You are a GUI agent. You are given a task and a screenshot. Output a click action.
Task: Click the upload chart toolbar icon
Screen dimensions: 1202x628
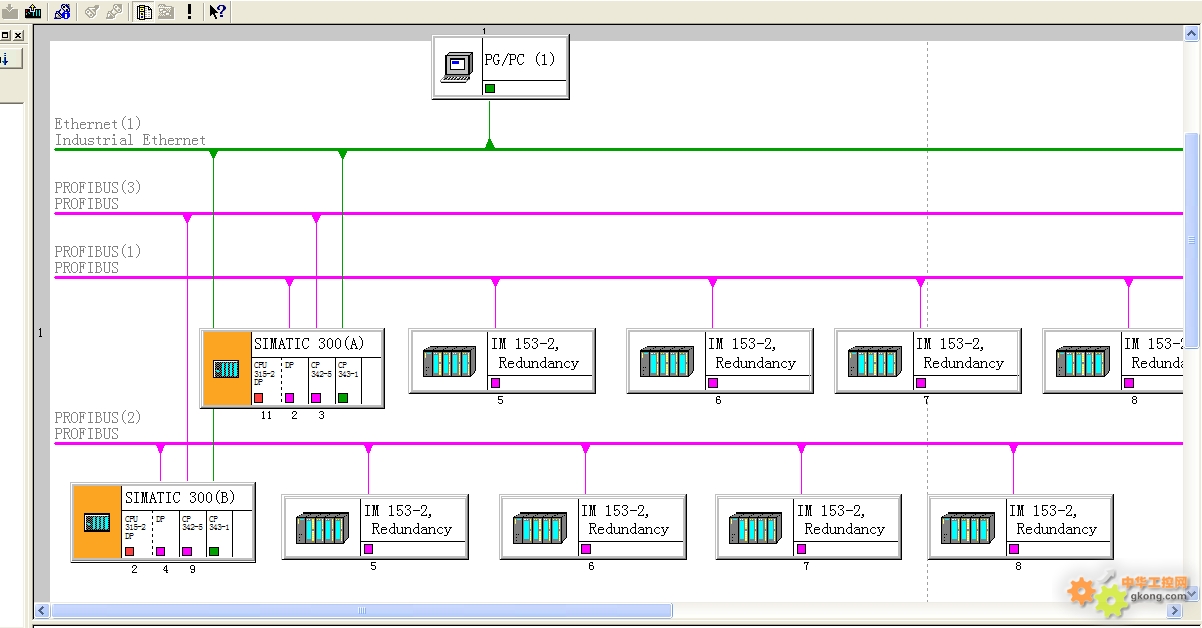33,12
